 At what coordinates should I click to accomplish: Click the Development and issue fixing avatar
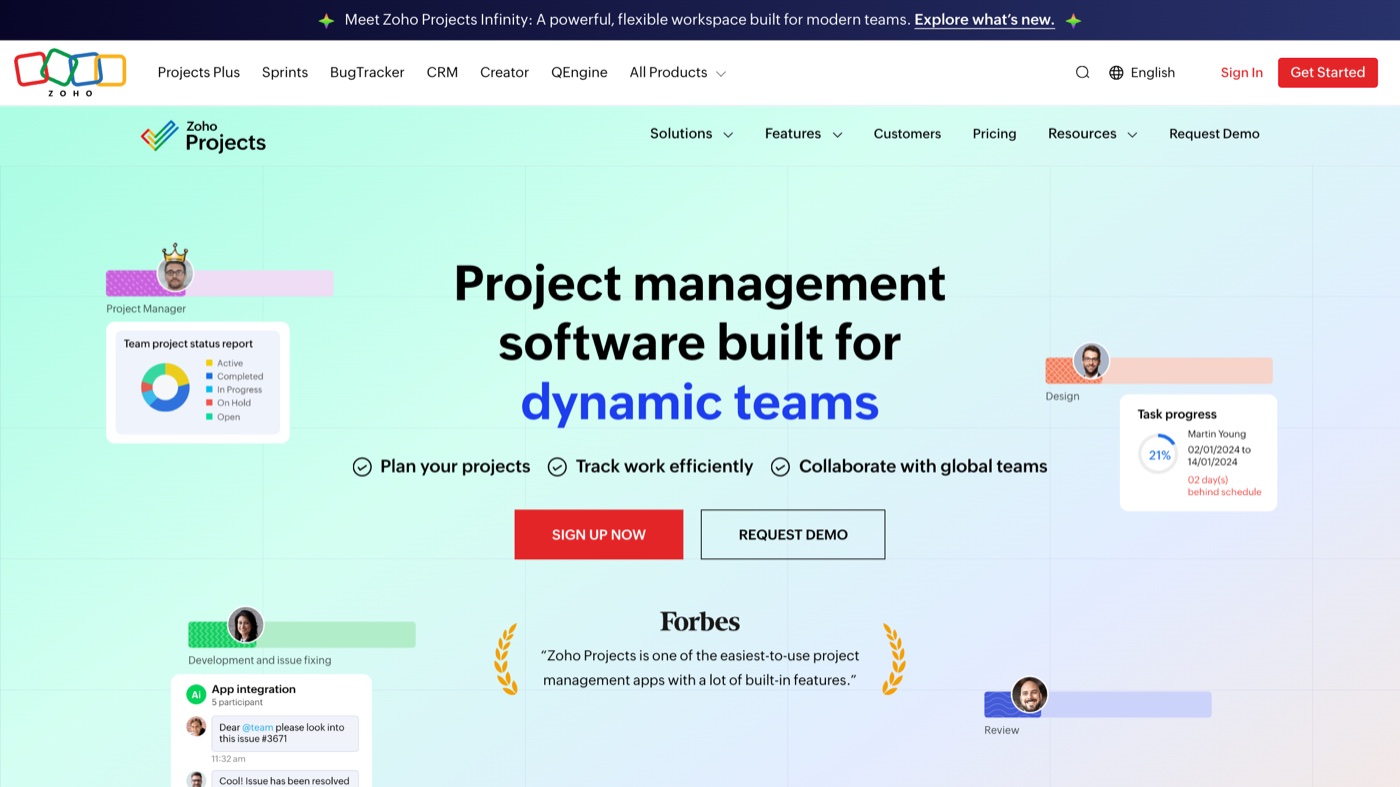(245, 625)
